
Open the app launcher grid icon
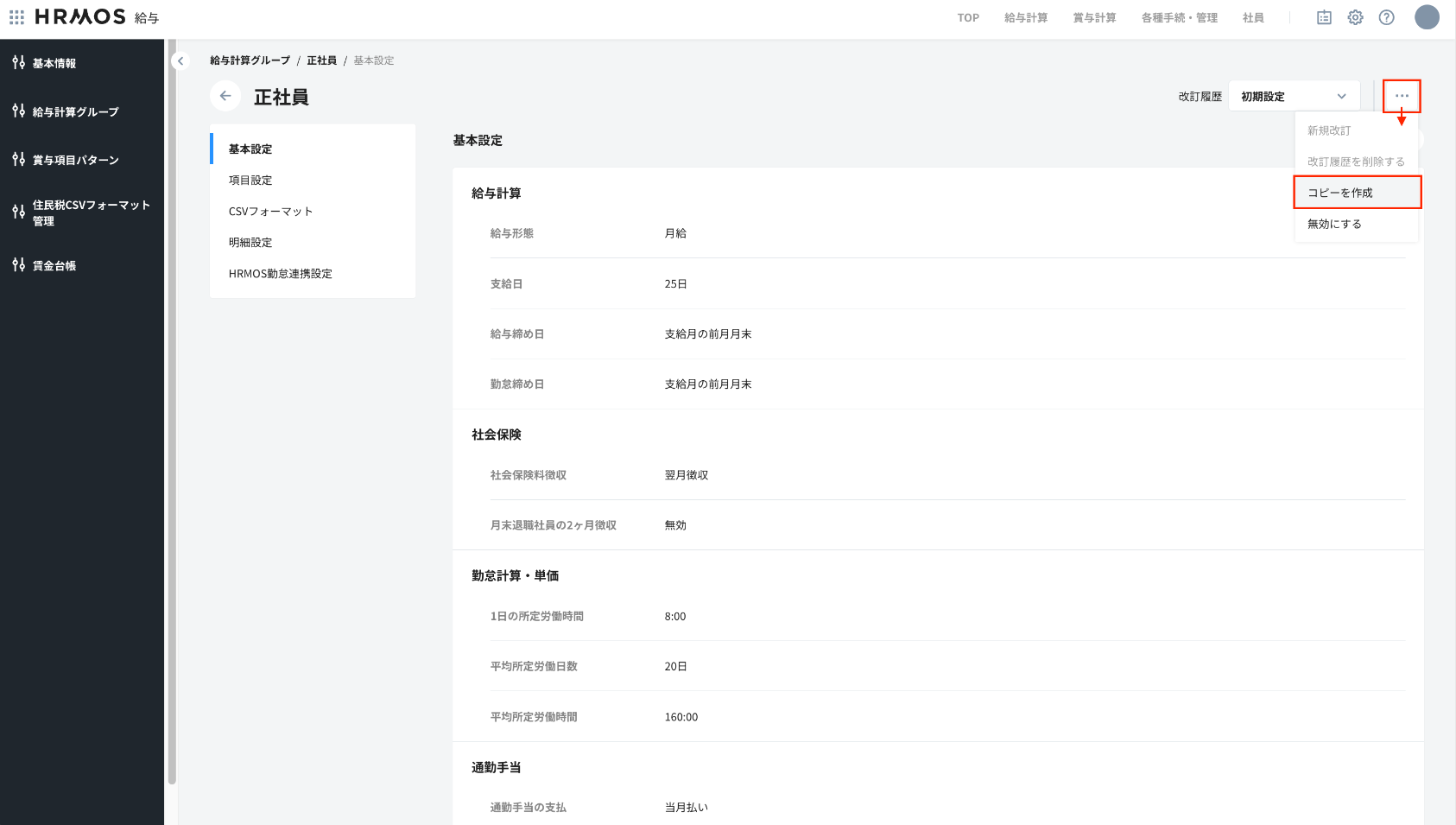(x=16, y=17)
